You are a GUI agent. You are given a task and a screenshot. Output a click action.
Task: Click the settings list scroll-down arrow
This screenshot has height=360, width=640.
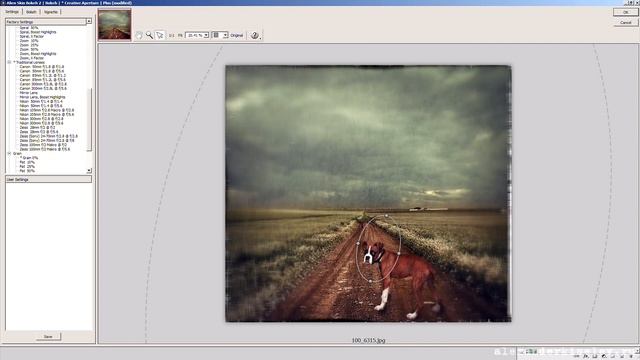coord(89,171)
